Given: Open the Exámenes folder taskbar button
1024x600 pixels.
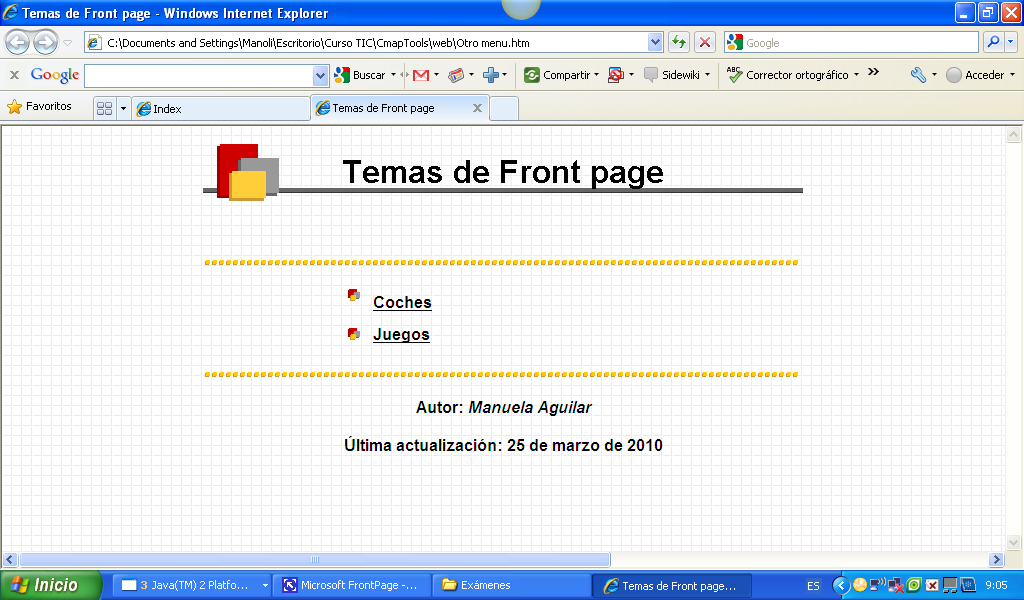Looking at the screenshot, I should pyautogui.click(x=511, y=585).
